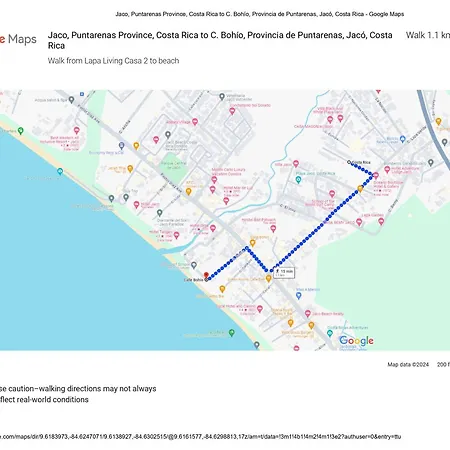Select the Jaco Beach Realty pink pin
The image size is (450, 450).
coord(308,314)
